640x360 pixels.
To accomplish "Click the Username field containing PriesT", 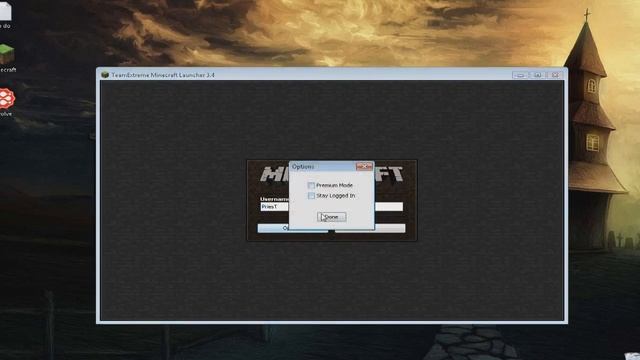I will [x=275, y=207].
